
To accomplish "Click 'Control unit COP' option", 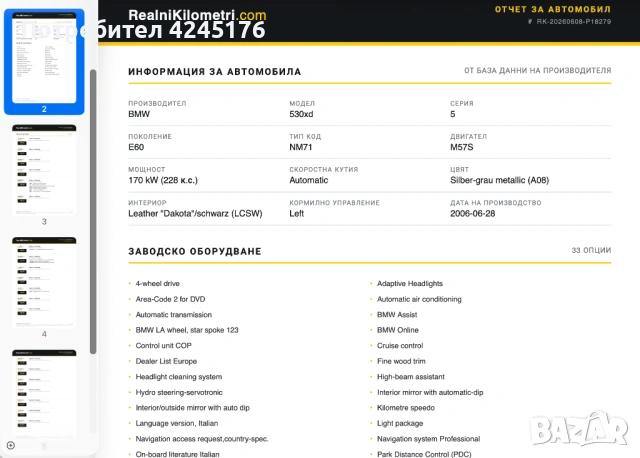I will pyautogui.click(x=163, y=346).
